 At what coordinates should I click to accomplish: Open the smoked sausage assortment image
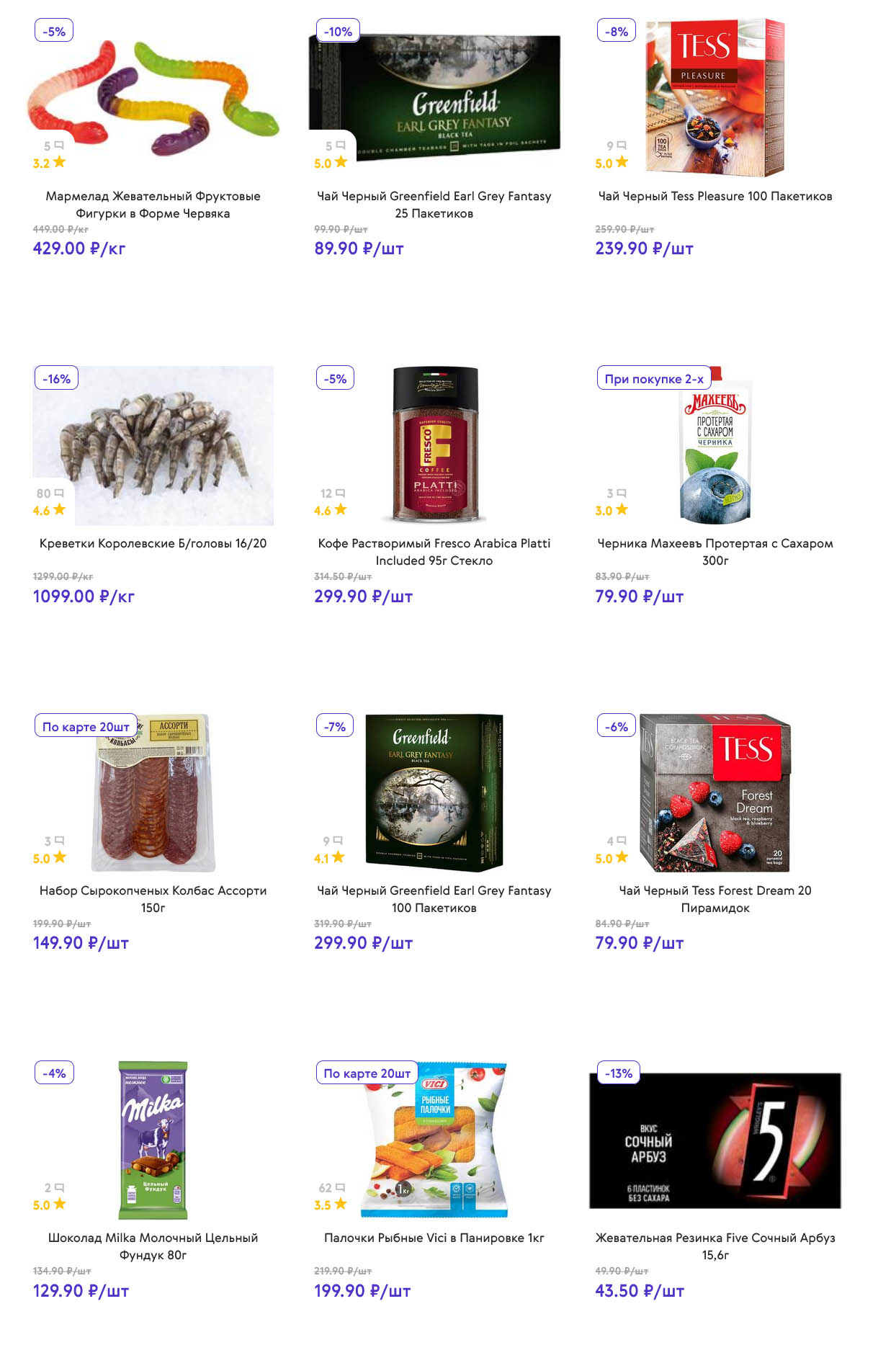pyautogui.click(x=153, y=792)
